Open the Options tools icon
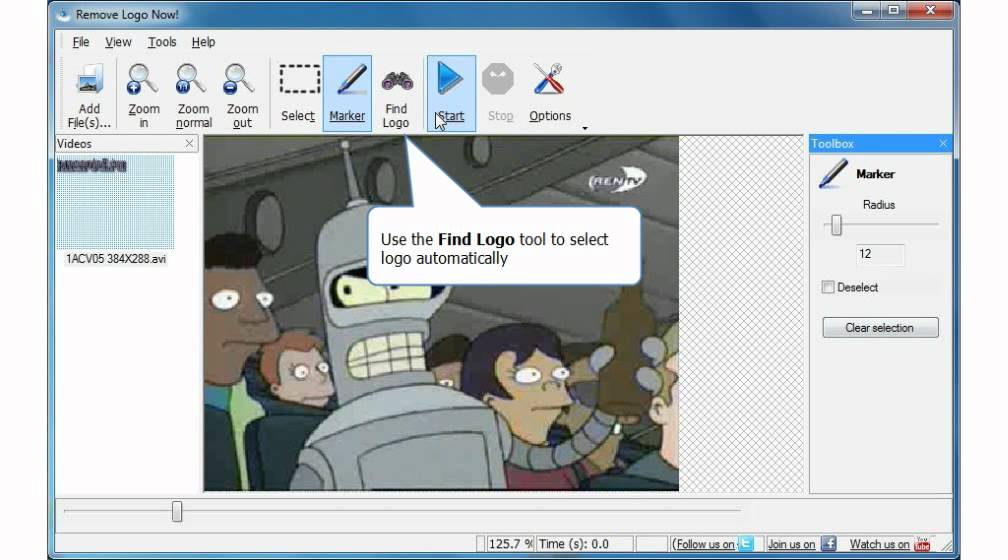 pyautogui.click(x=550, y=94)
